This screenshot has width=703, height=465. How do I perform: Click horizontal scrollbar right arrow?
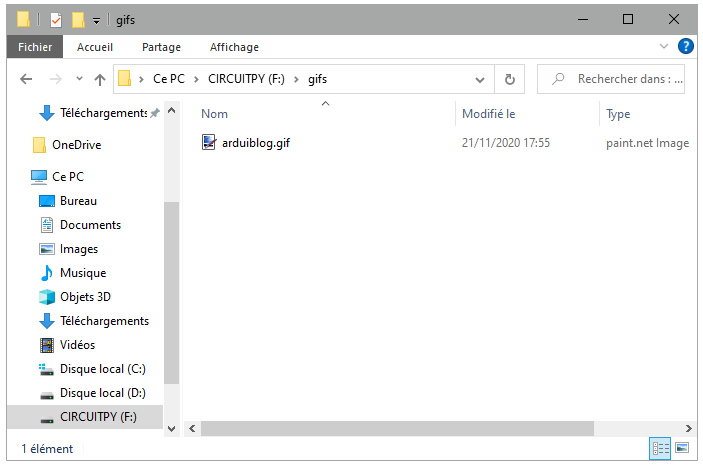(x=689, y=429)
